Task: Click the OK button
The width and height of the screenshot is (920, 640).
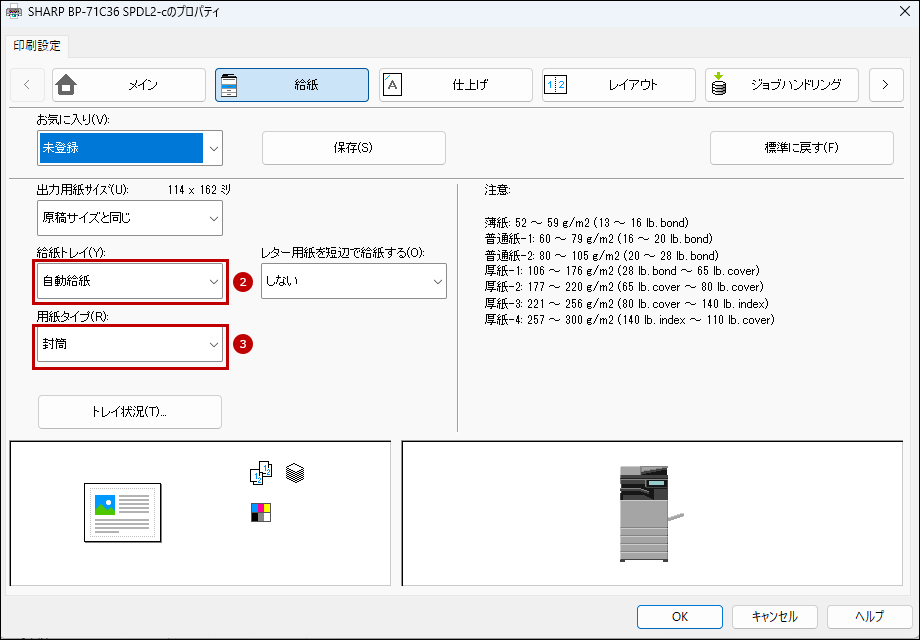Action: pyautogui.click(x=680, y=616)
